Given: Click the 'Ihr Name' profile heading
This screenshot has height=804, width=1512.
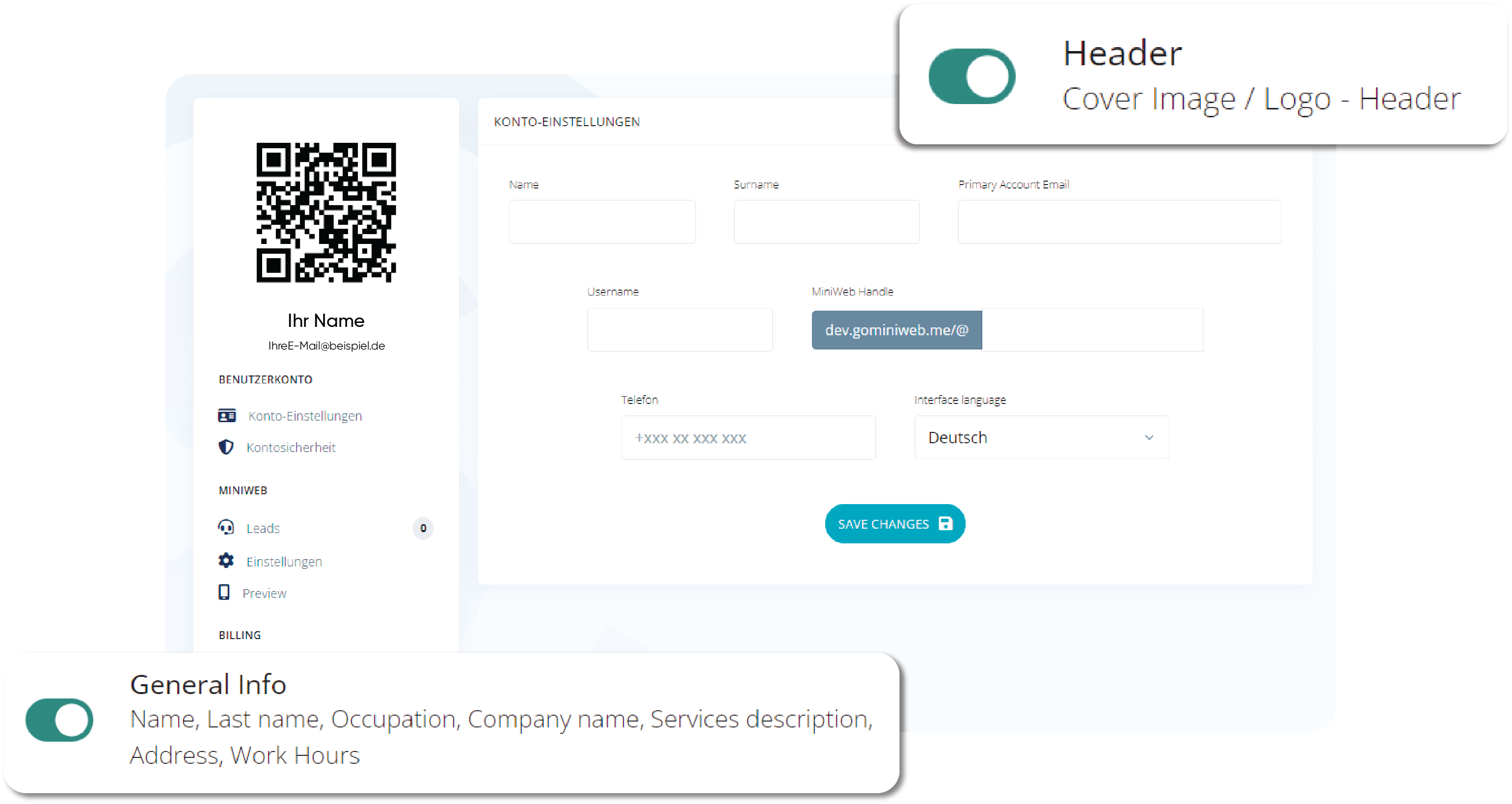Looking at the screenshot, I should (x=326, y=321).
